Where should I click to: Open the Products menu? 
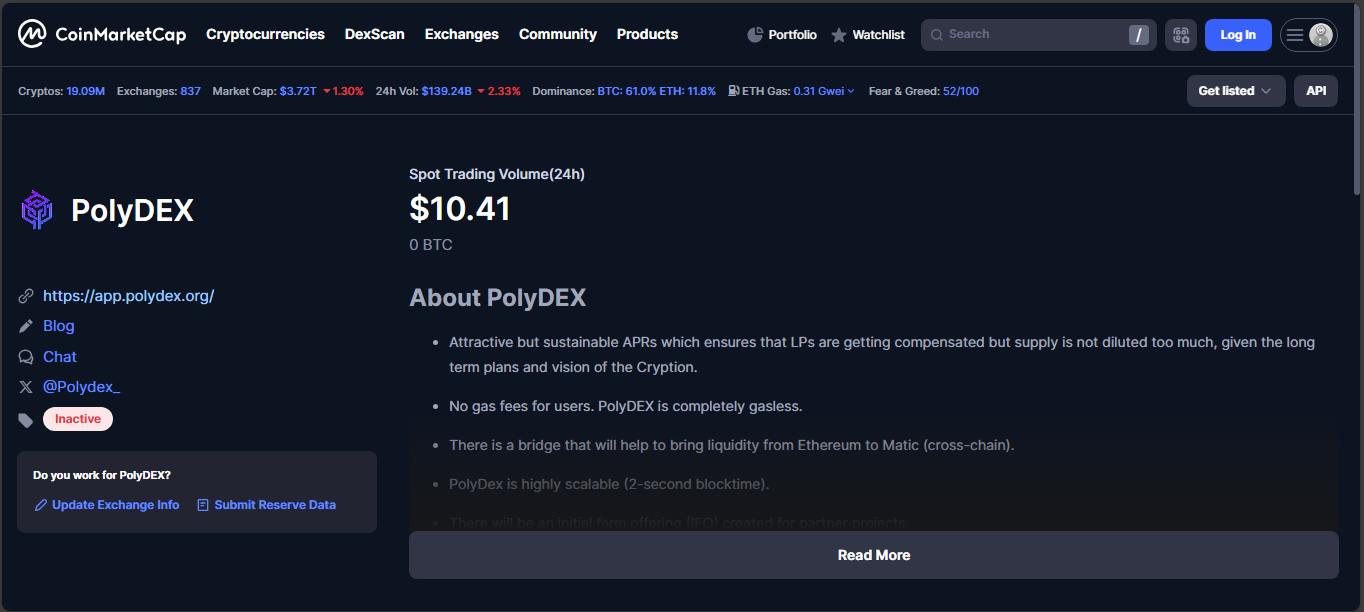647,34
